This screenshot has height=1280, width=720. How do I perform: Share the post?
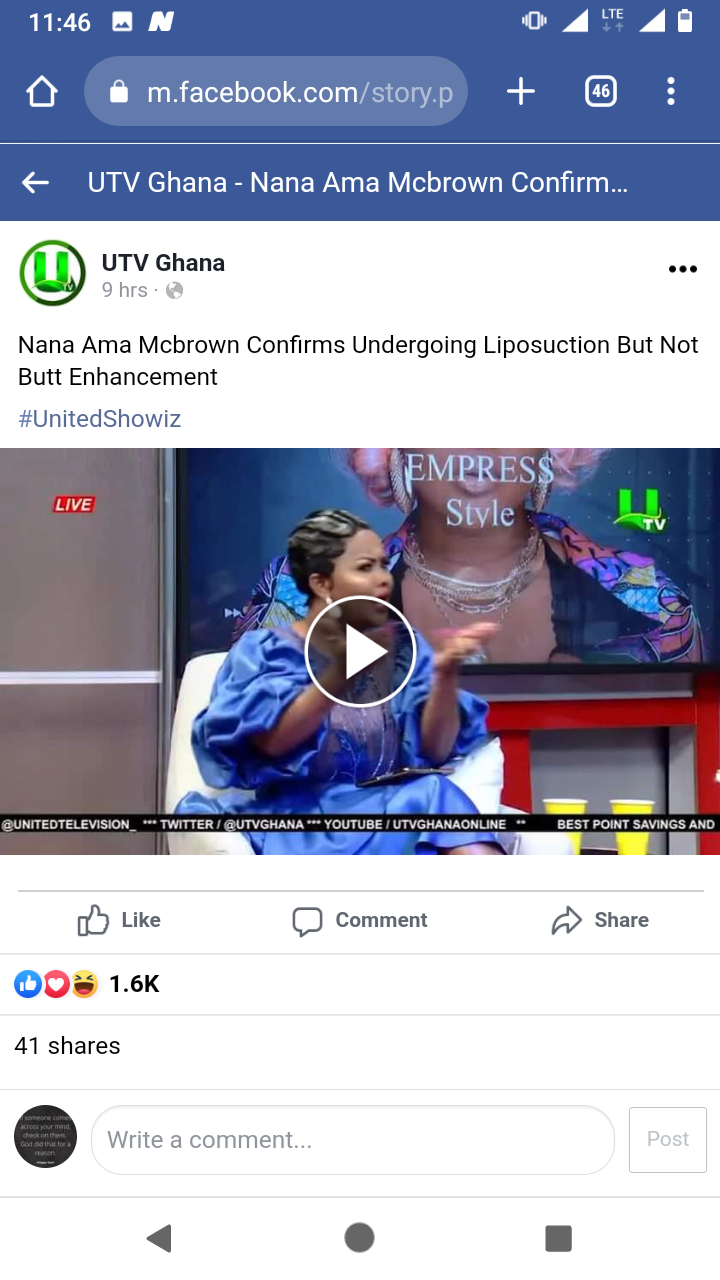[600, 920]
